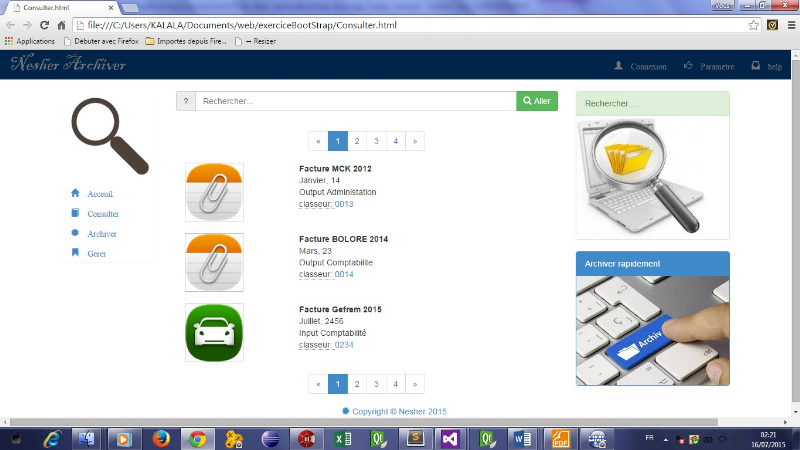This screenshot has height=450, width=800.
Task: Go to next page in bottom pagination
Action: [x=415, y=384]
